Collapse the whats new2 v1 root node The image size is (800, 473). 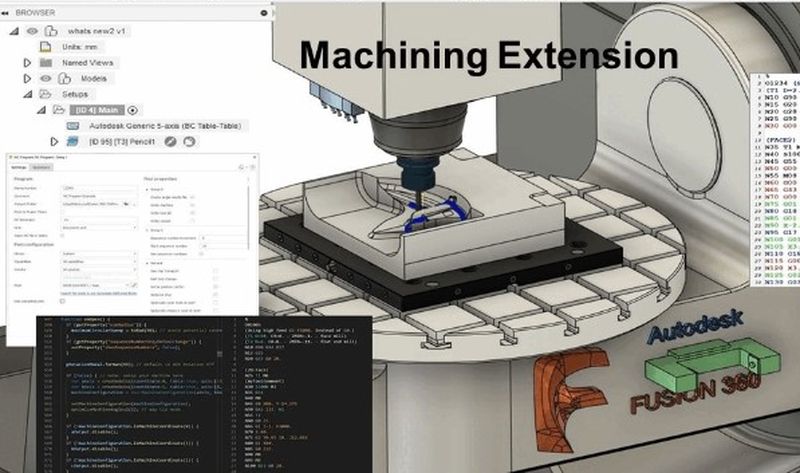(14, 31)
